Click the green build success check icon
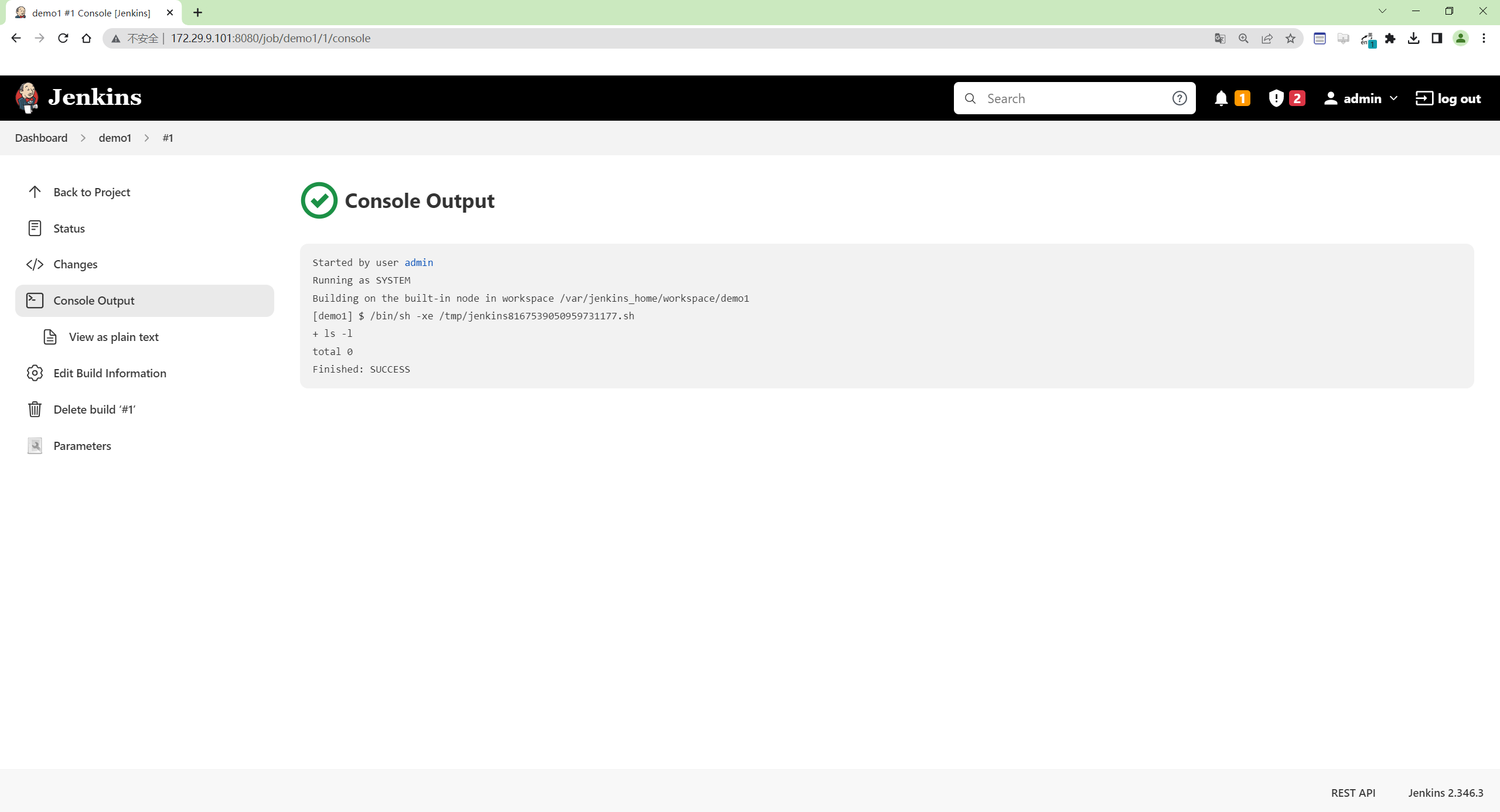1500x812 pixels. pos(319,200)
